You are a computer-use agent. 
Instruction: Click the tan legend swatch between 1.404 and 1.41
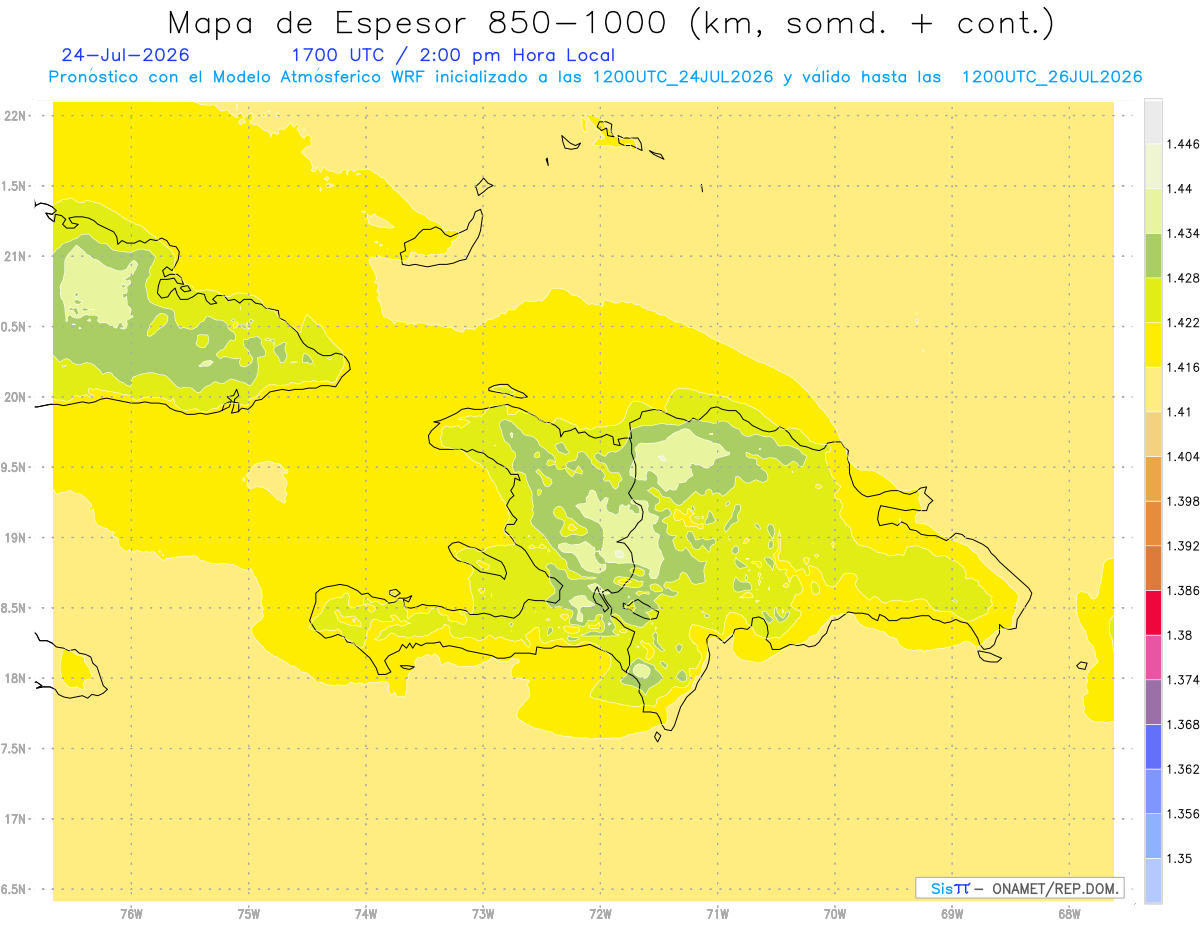[x=1153, y=434]
